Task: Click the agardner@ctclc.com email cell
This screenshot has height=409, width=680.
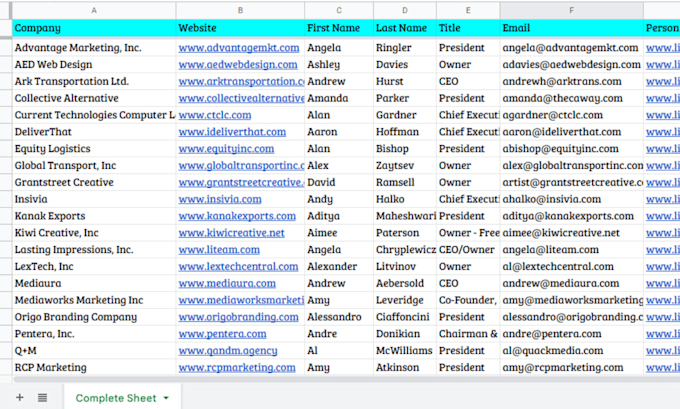Action: [572, 115]
